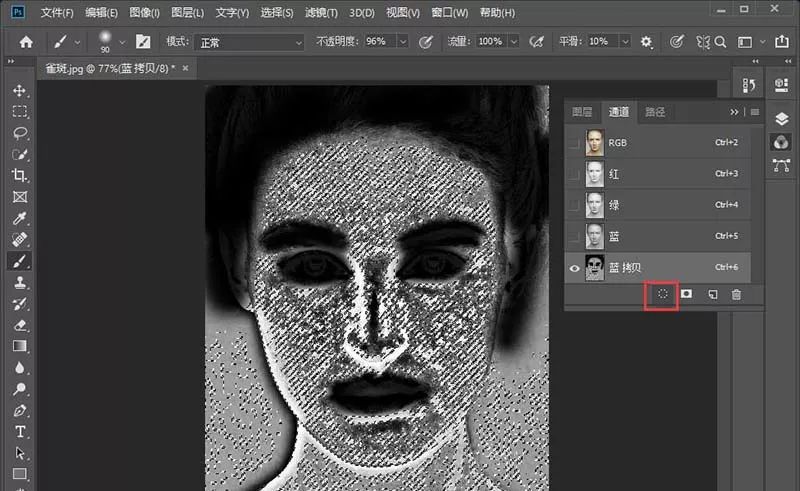
Task: Select the Clone Stamp tool
Action: tap(19, 283)
